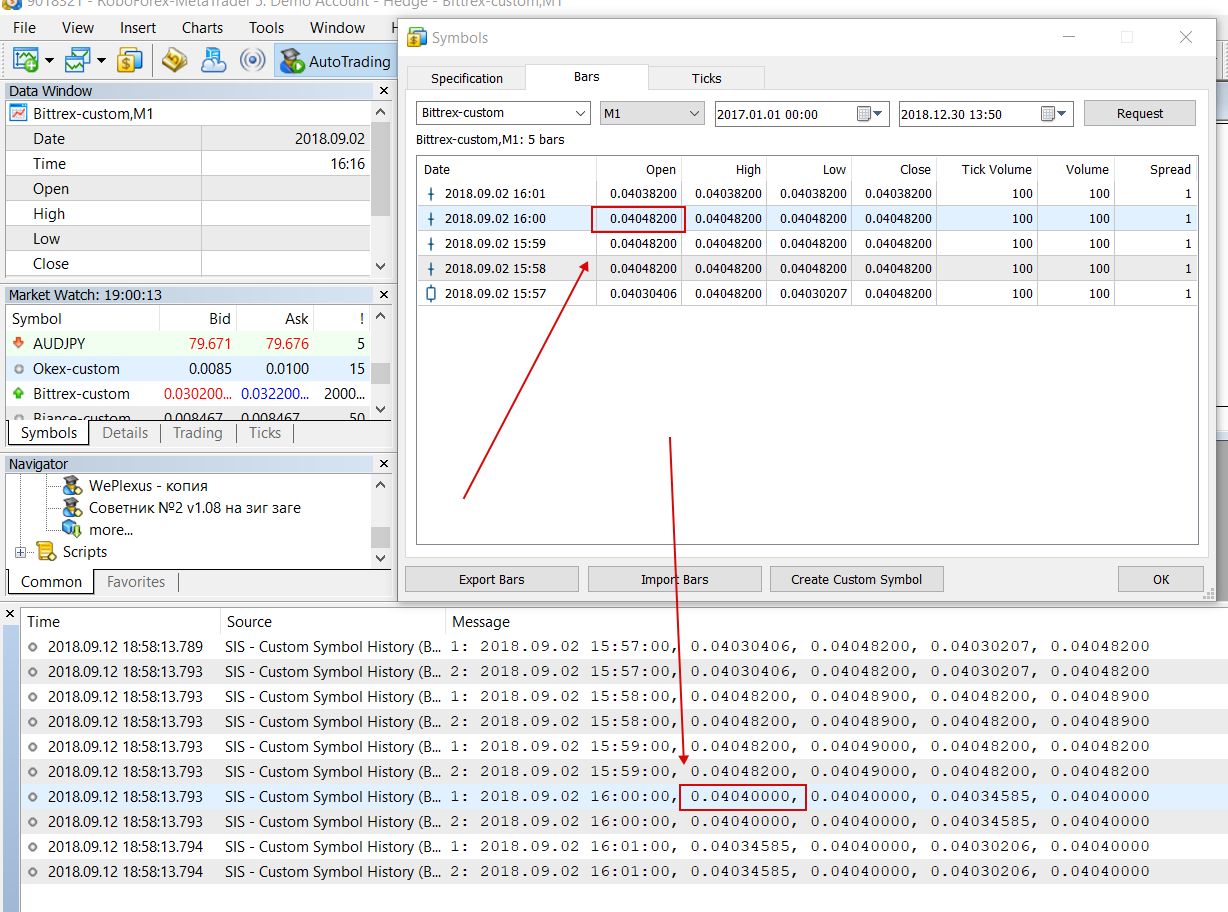
Task: Open the start date dropdown arrow
Action: [x=880, y=114]
